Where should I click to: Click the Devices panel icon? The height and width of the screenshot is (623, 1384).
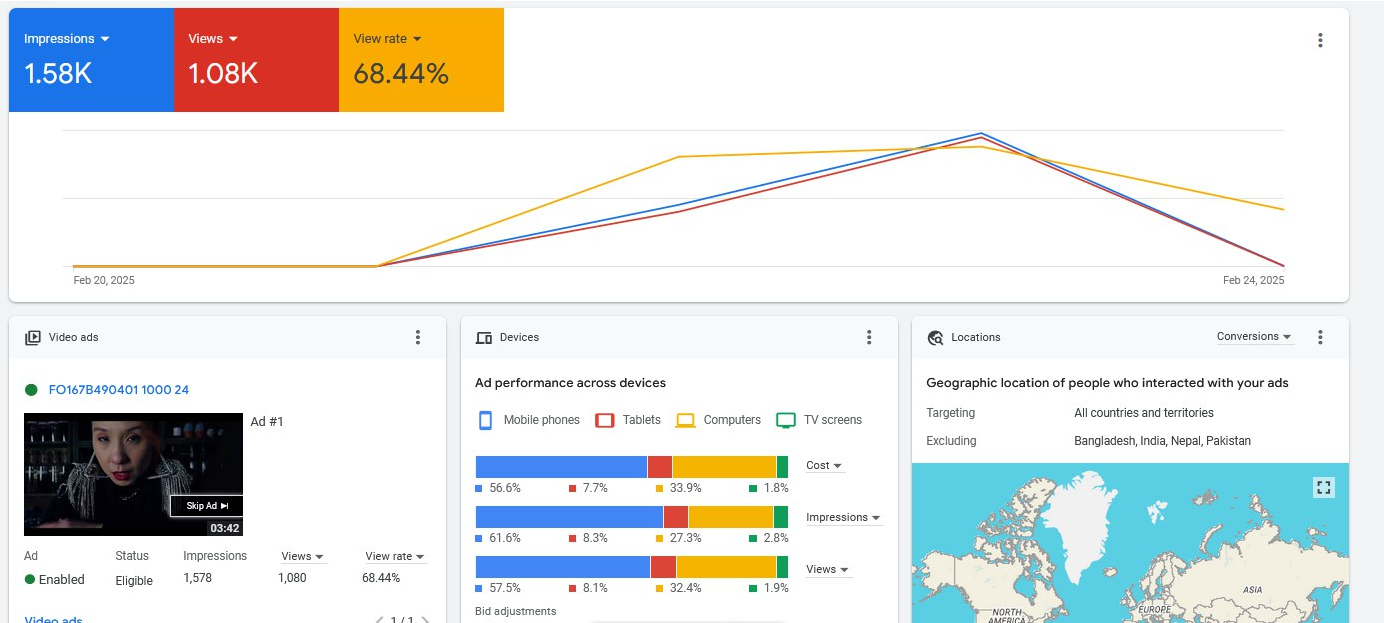[x=484, y=338]
